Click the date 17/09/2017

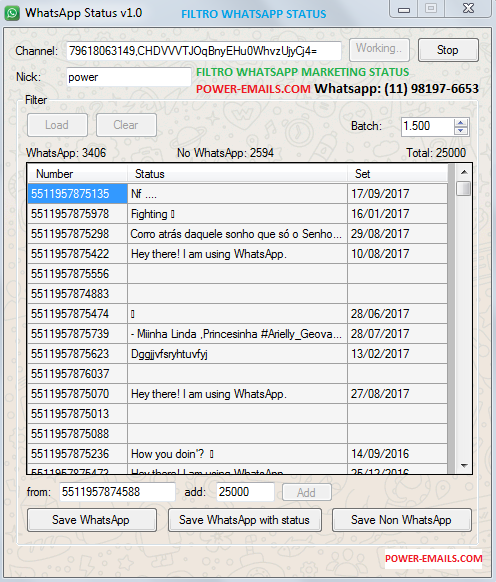tap(397, 193)
